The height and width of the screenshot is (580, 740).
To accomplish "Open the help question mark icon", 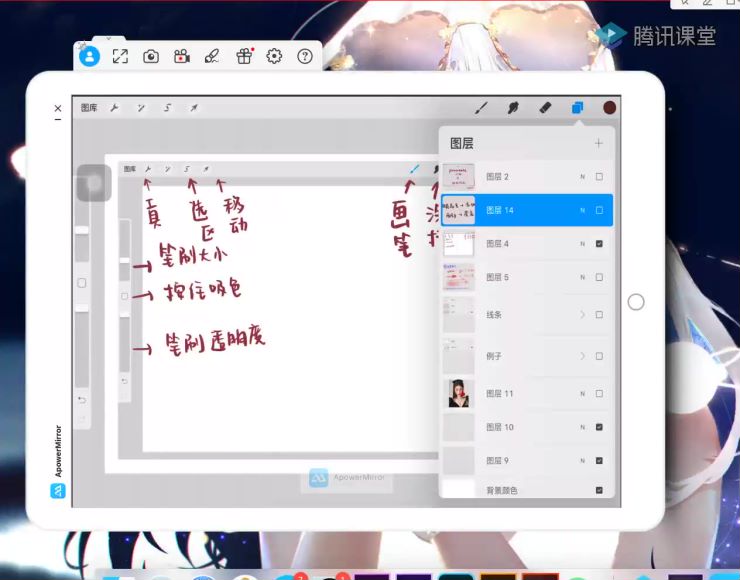I will point(305,57).
